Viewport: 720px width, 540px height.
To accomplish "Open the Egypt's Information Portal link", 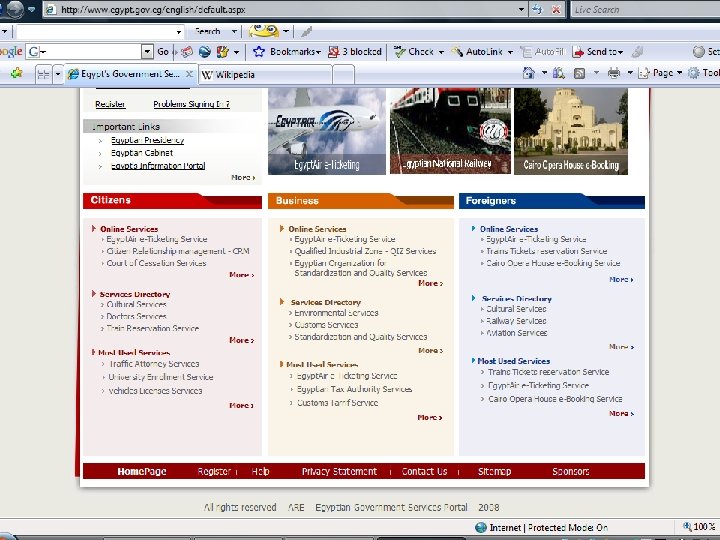I will [x=158, y=166].
